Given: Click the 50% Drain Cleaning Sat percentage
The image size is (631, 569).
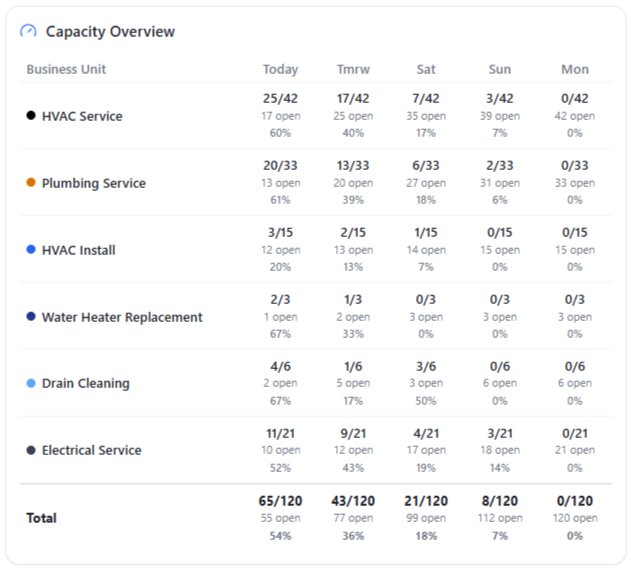Looking at the screenshot, I should pos(426,401).
